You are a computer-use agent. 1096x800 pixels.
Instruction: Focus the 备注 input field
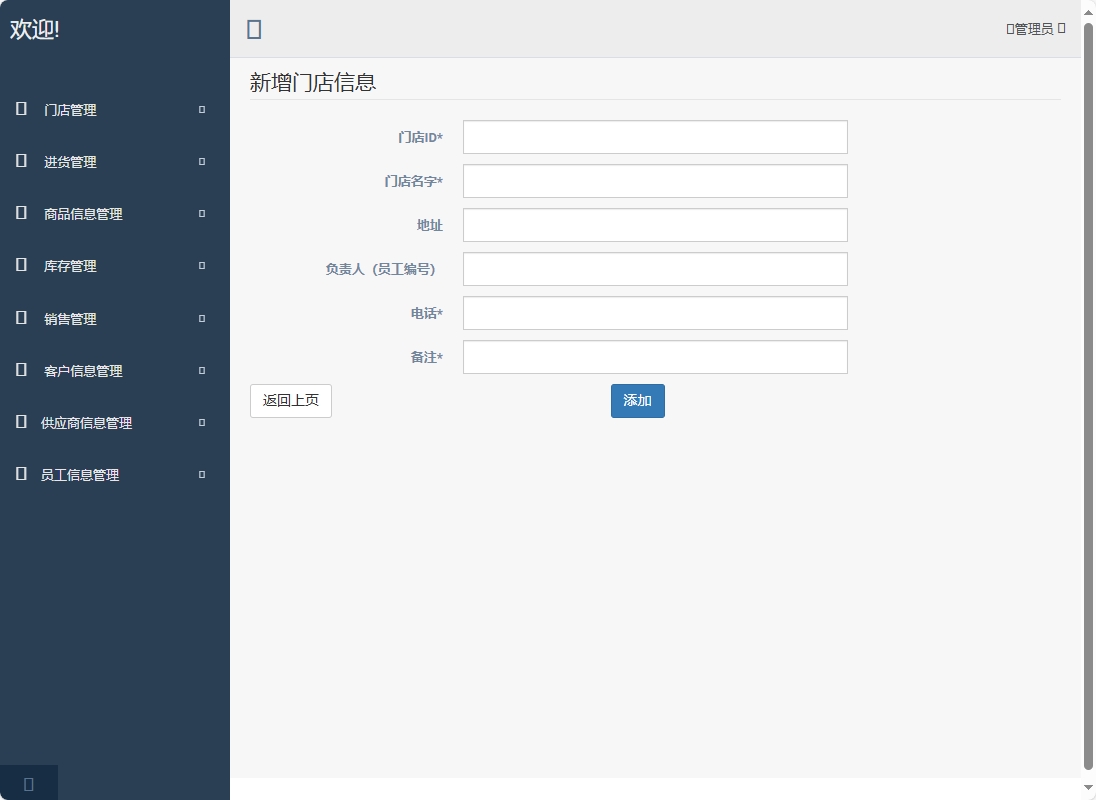655,357
